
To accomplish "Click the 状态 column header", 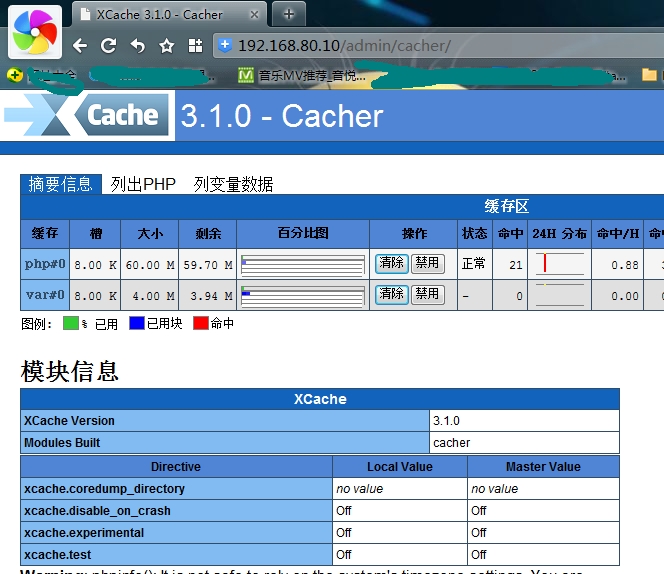I will pos(475,233).
